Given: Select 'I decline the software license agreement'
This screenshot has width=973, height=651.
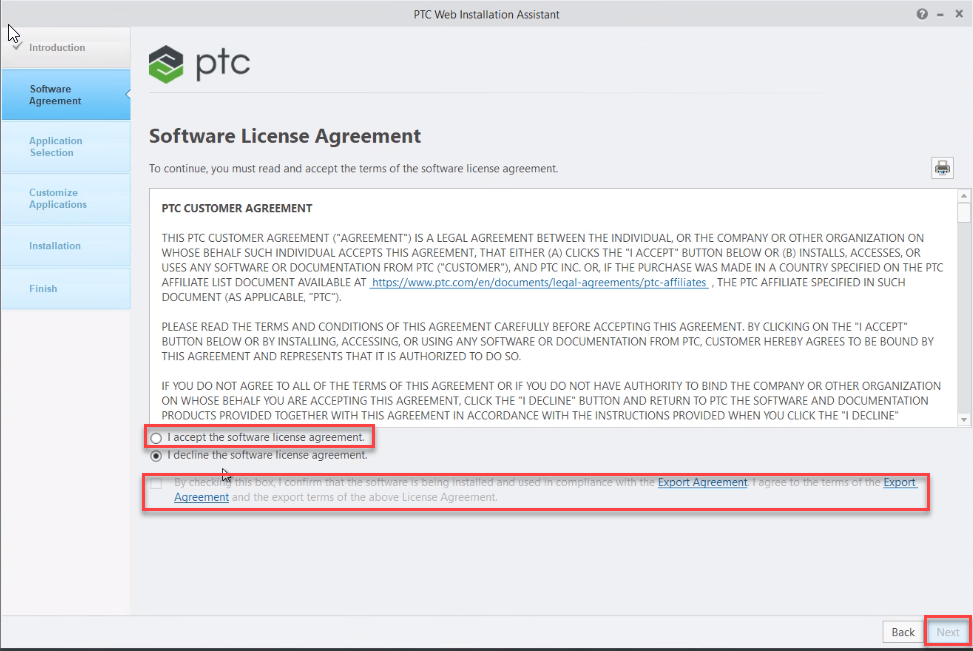Looking at the screenshot, I should pyautogui.click(x=156, y=456).
